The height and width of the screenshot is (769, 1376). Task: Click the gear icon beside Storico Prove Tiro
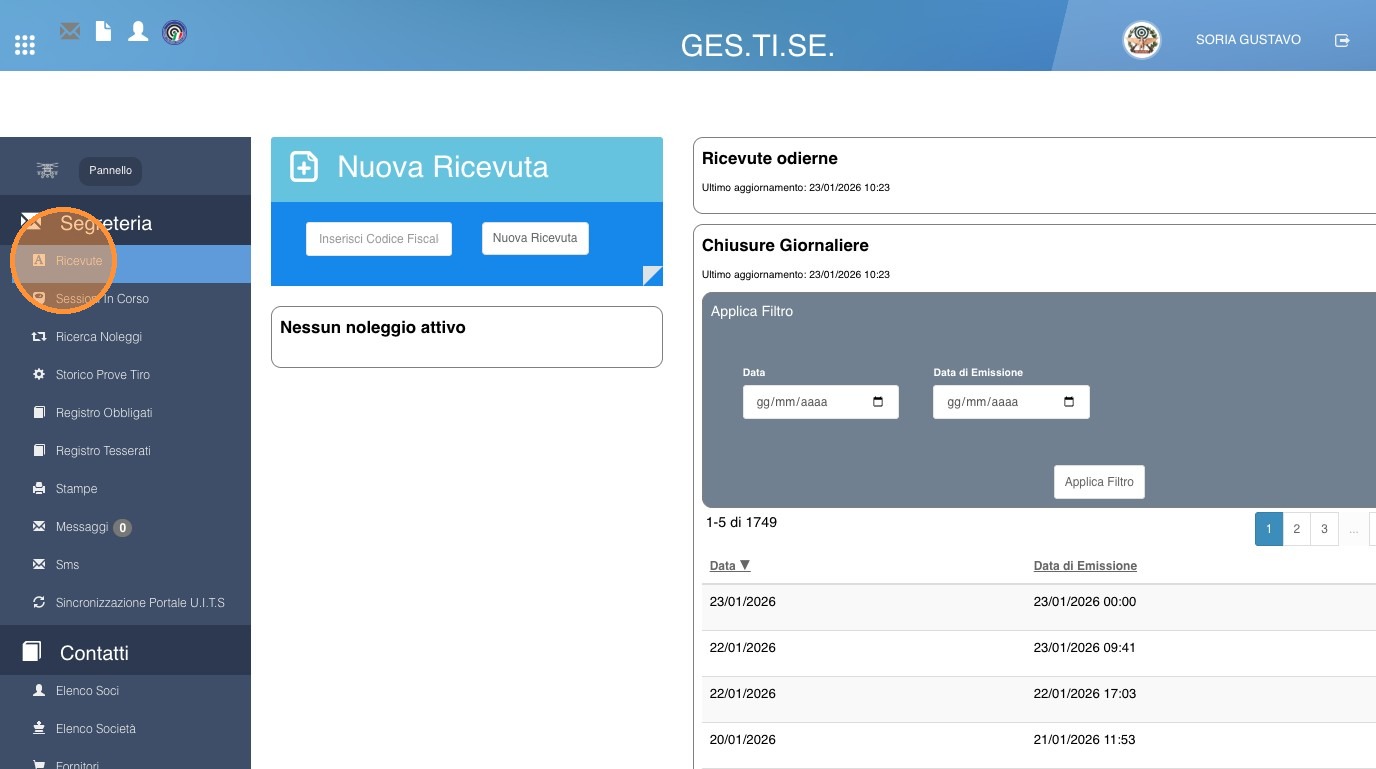tap(39, 375)
